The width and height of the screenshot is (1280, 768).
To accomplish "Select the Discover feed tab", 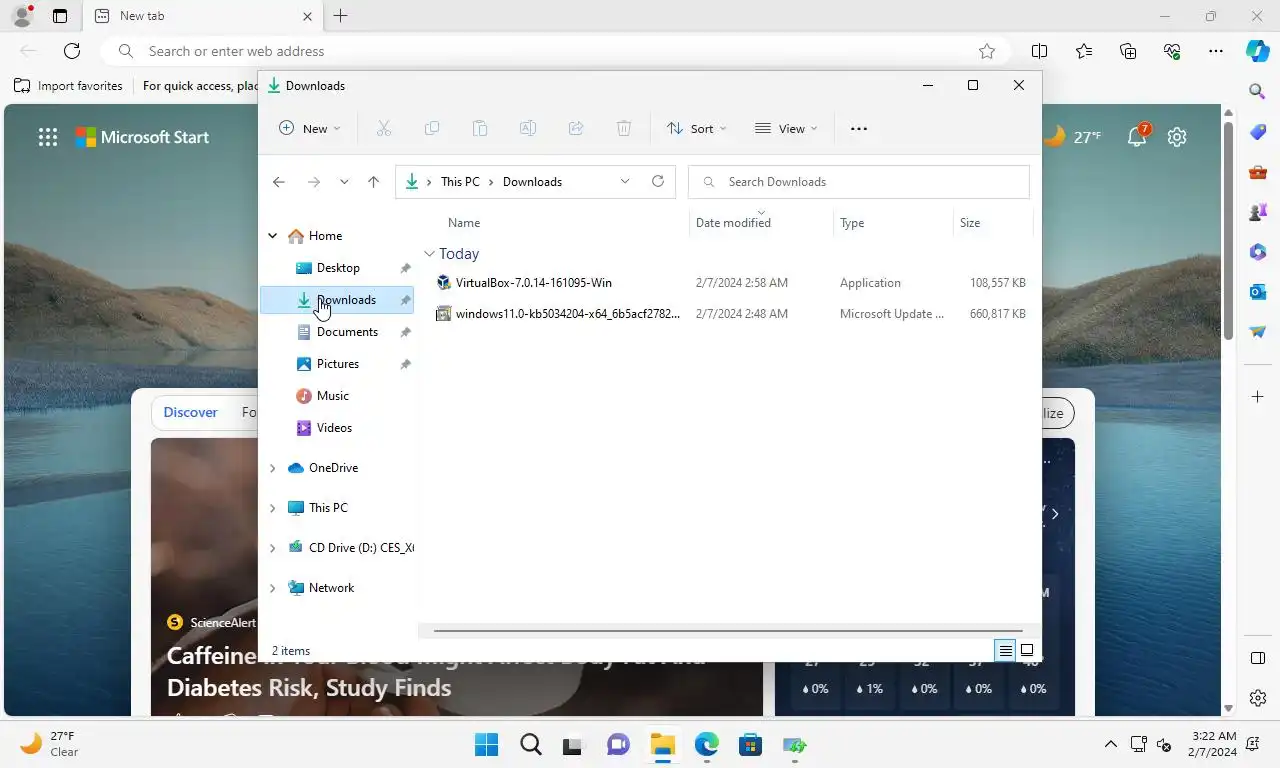I will (x=190, y=412).
